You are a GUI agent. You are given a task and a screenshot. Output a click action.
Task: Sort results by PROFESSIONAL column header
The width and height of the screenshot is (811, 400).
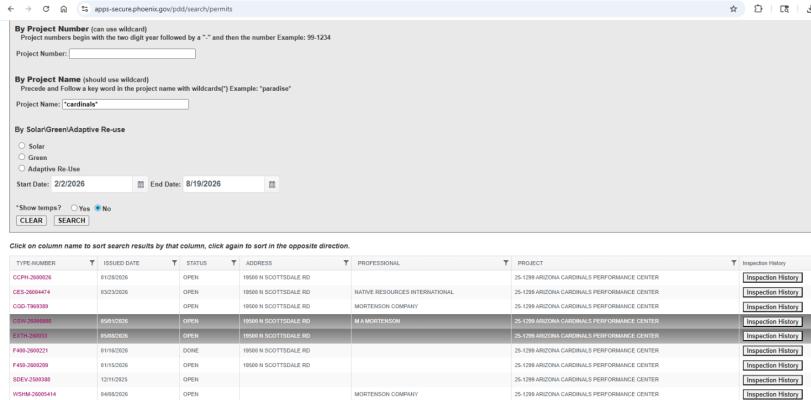(x=379, y=263)
